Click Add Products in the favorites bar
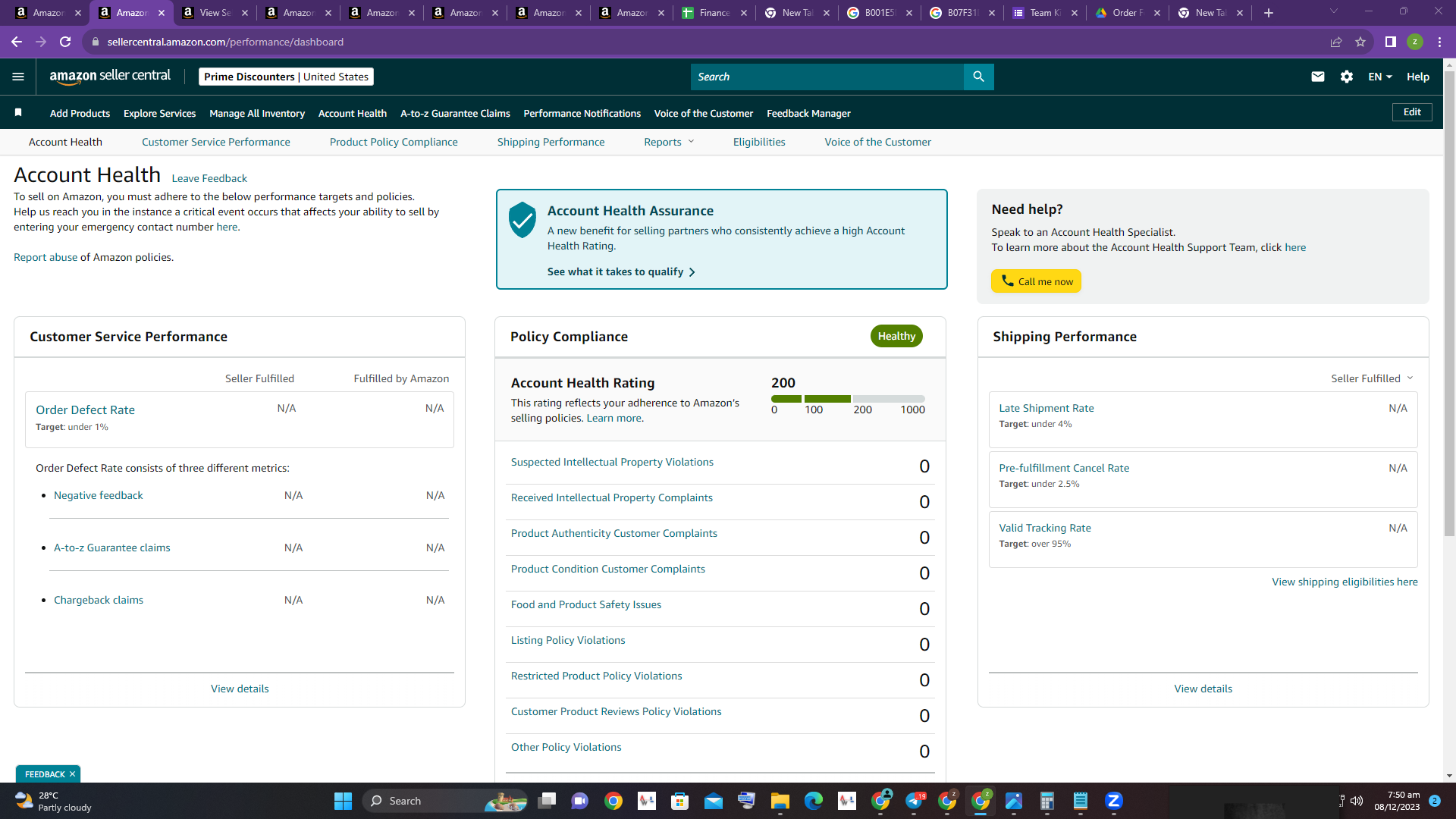The image size is (1456, 819). (x=80, y=113)
